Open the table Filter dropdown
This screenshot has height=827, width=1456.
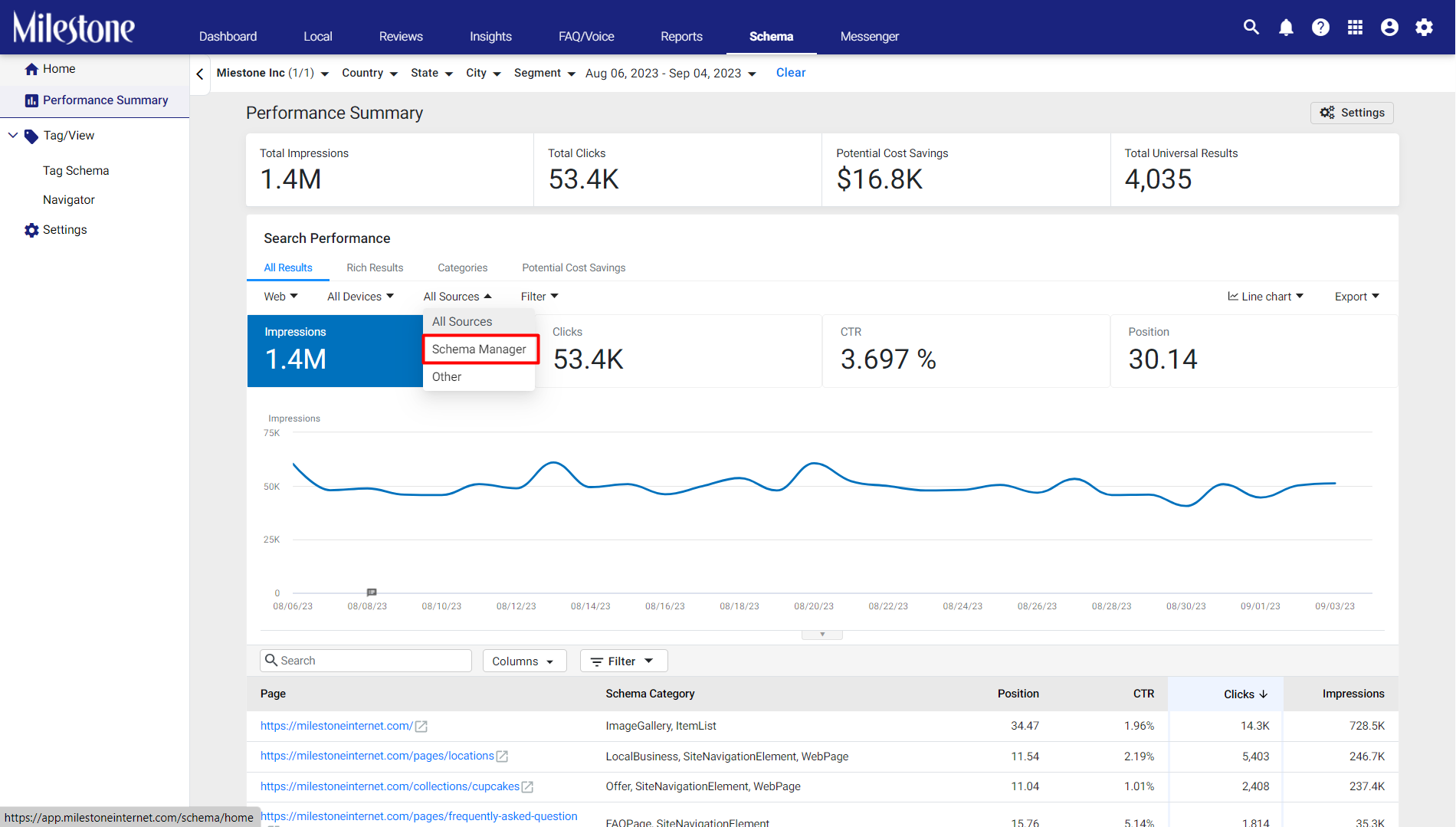coord(624,661)
